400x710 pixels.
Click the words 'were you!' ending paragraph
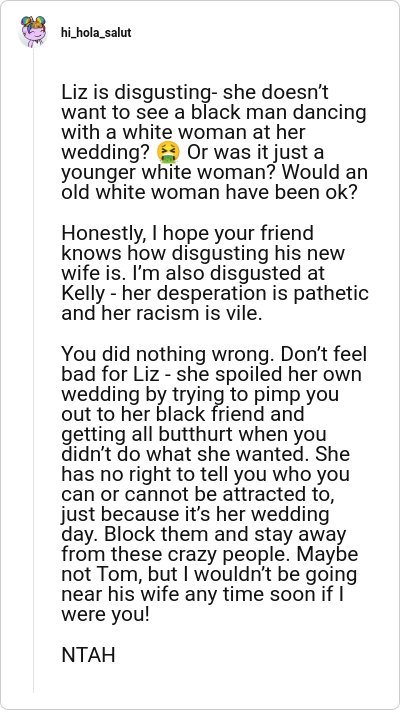105,615
